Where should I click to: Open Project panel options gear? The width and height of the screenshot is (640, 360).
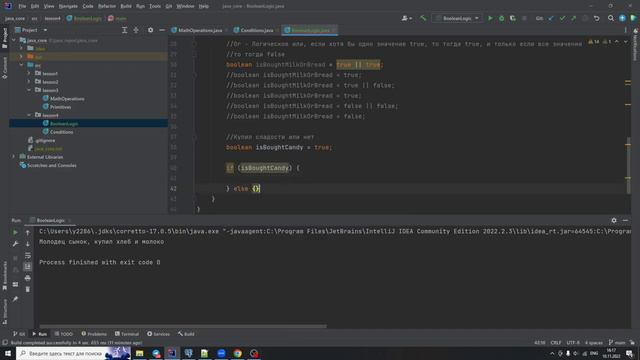point(150,30)
